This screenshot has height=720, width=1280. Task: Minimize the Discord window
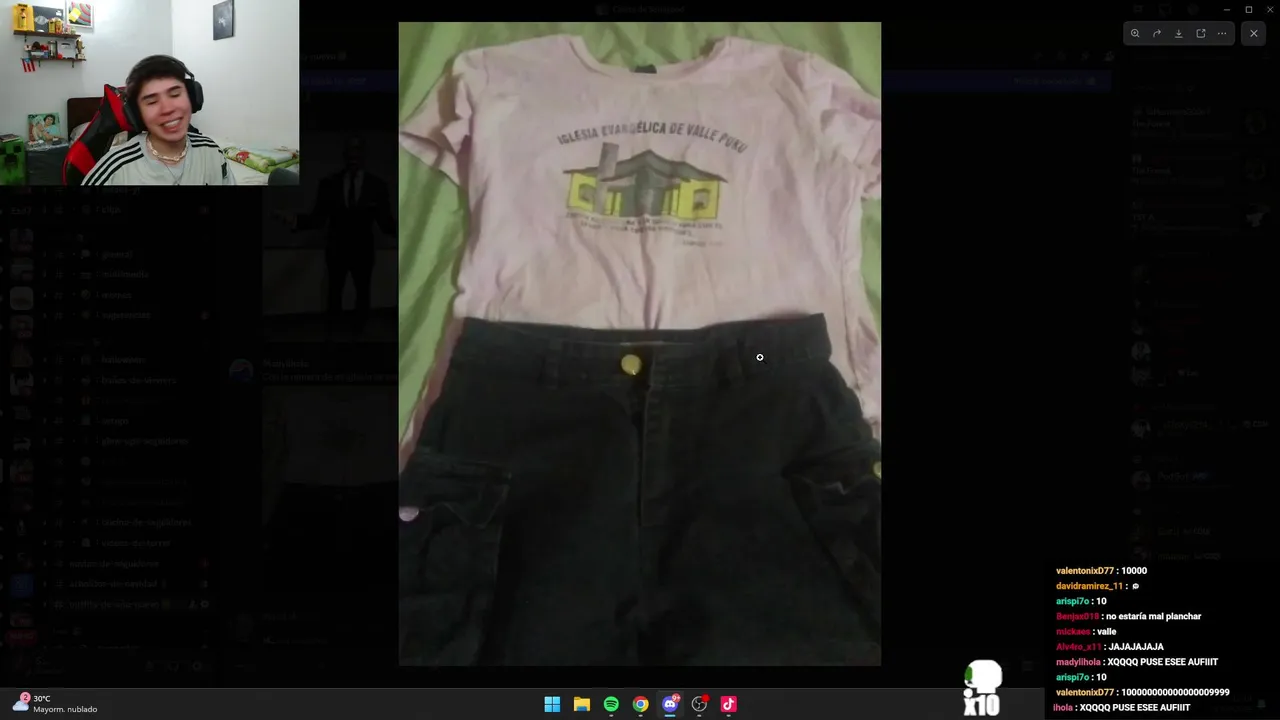(x=1227, y=9)
